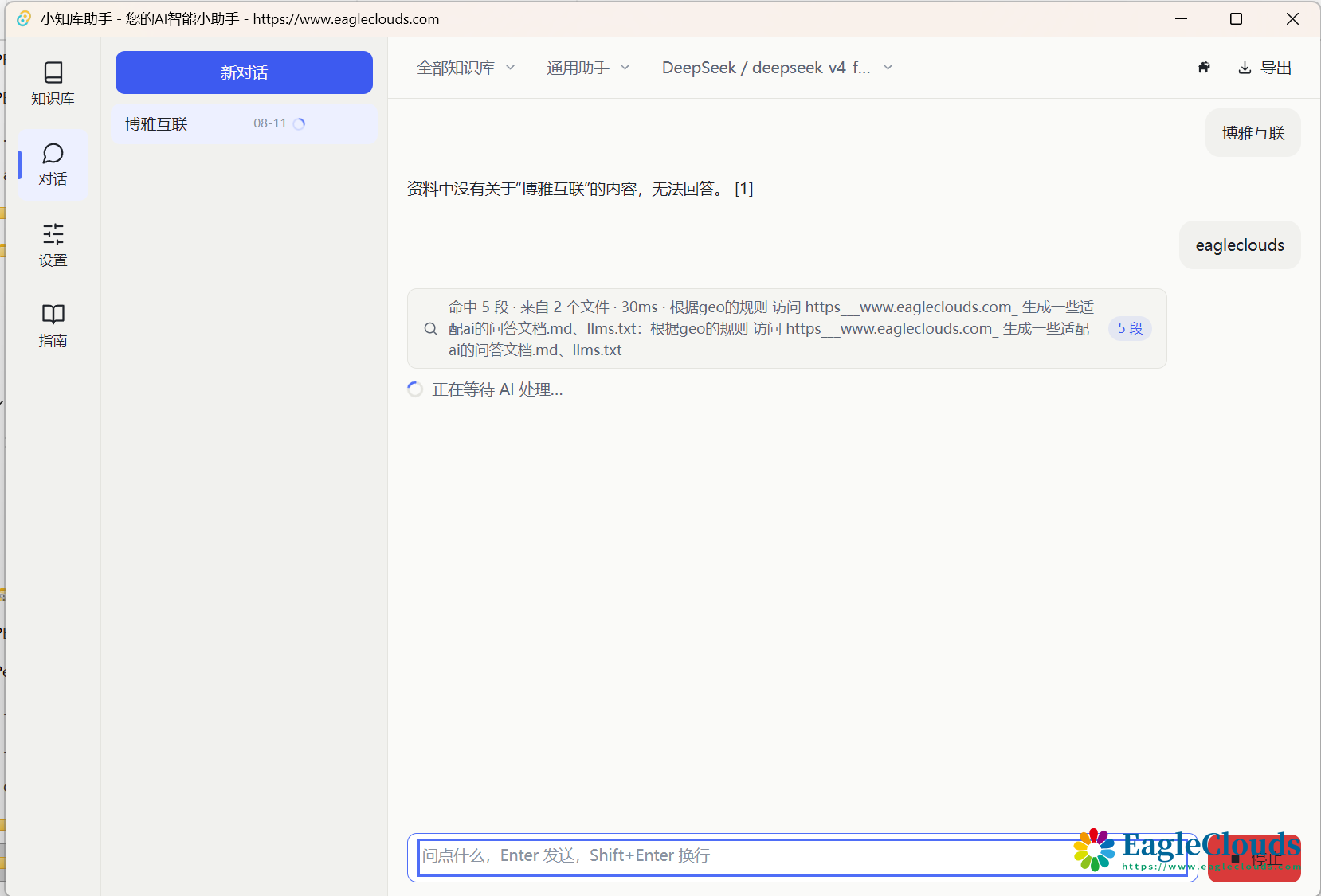Click the puzzle-piece icon beside 导出
This screenshot has width=1321, height=896.
point(1204,68)
